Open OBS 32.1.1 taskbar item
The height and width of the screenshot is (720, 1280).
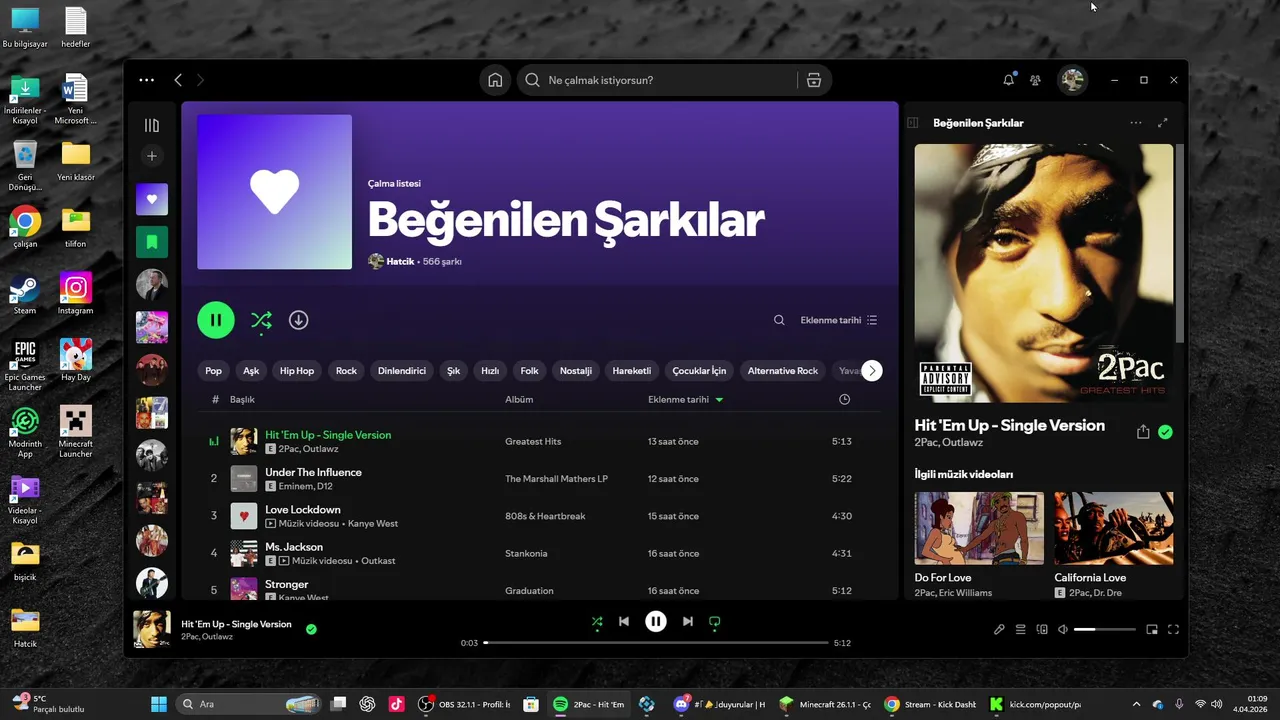(x=464, y=704)
